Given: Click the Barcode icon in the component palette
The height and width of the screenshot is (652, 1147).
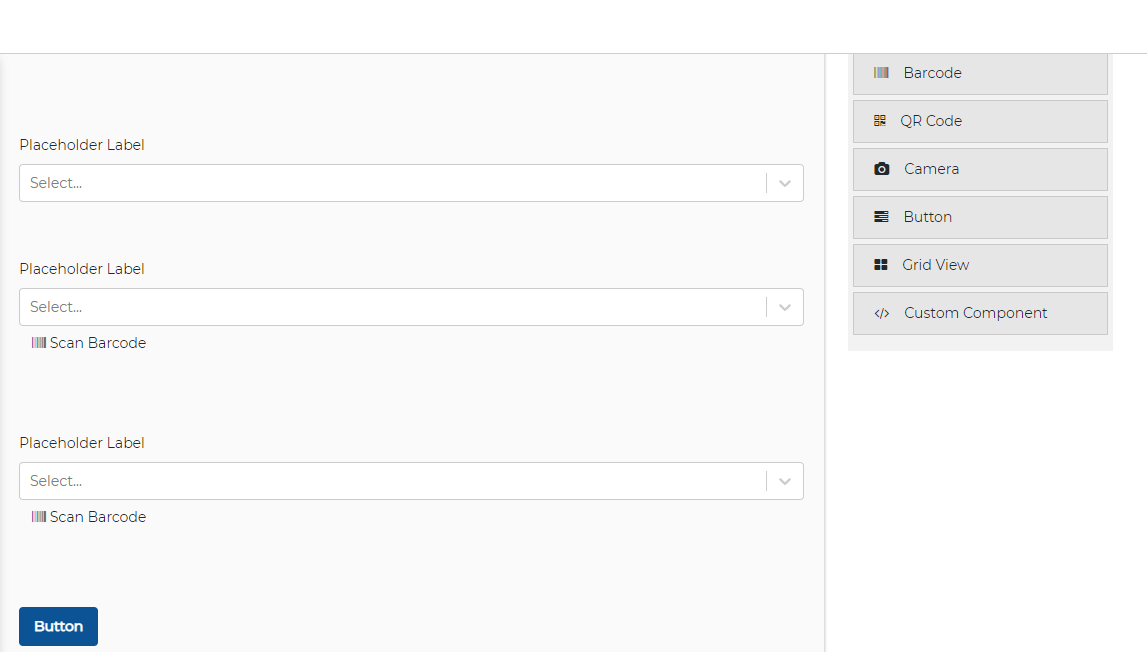Looking at the screenshot, I should (x=881, y=72).
